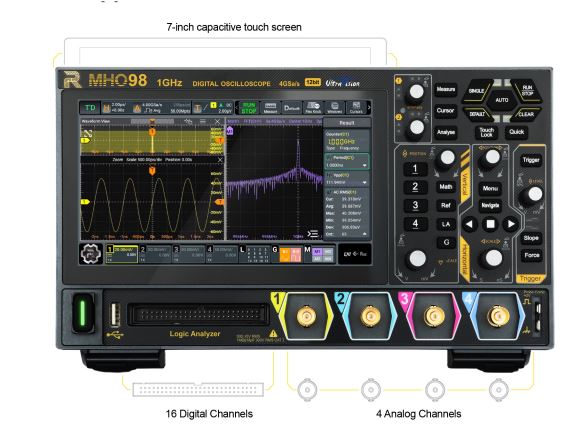Toggle the on-screen RUN STOP button
Image resolution: width=586 pixels, height=432 pixels.
[249, 108]
